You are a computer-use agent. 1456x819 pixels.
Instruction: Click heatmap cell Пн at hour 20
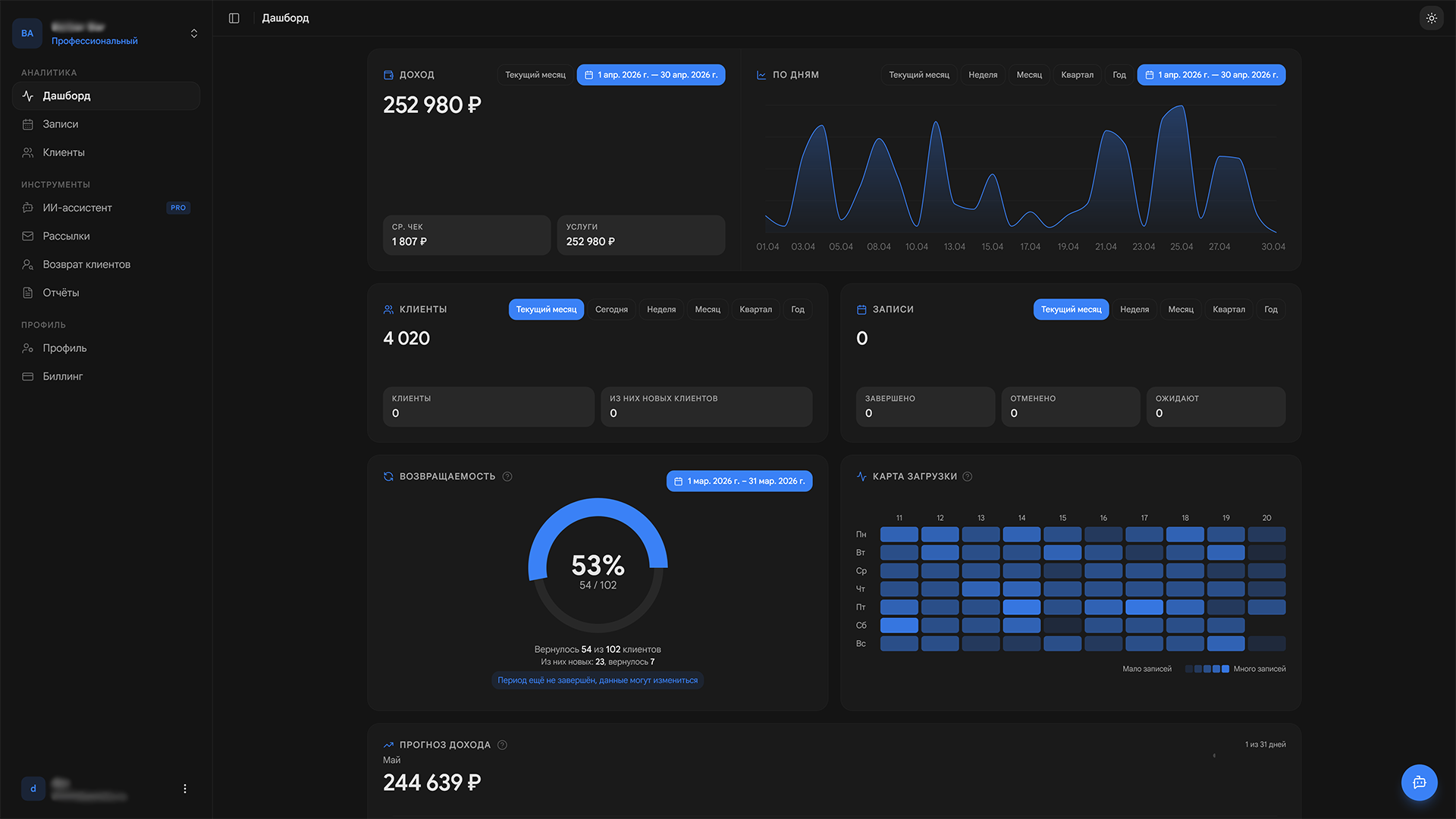(x=1266, y=535)
